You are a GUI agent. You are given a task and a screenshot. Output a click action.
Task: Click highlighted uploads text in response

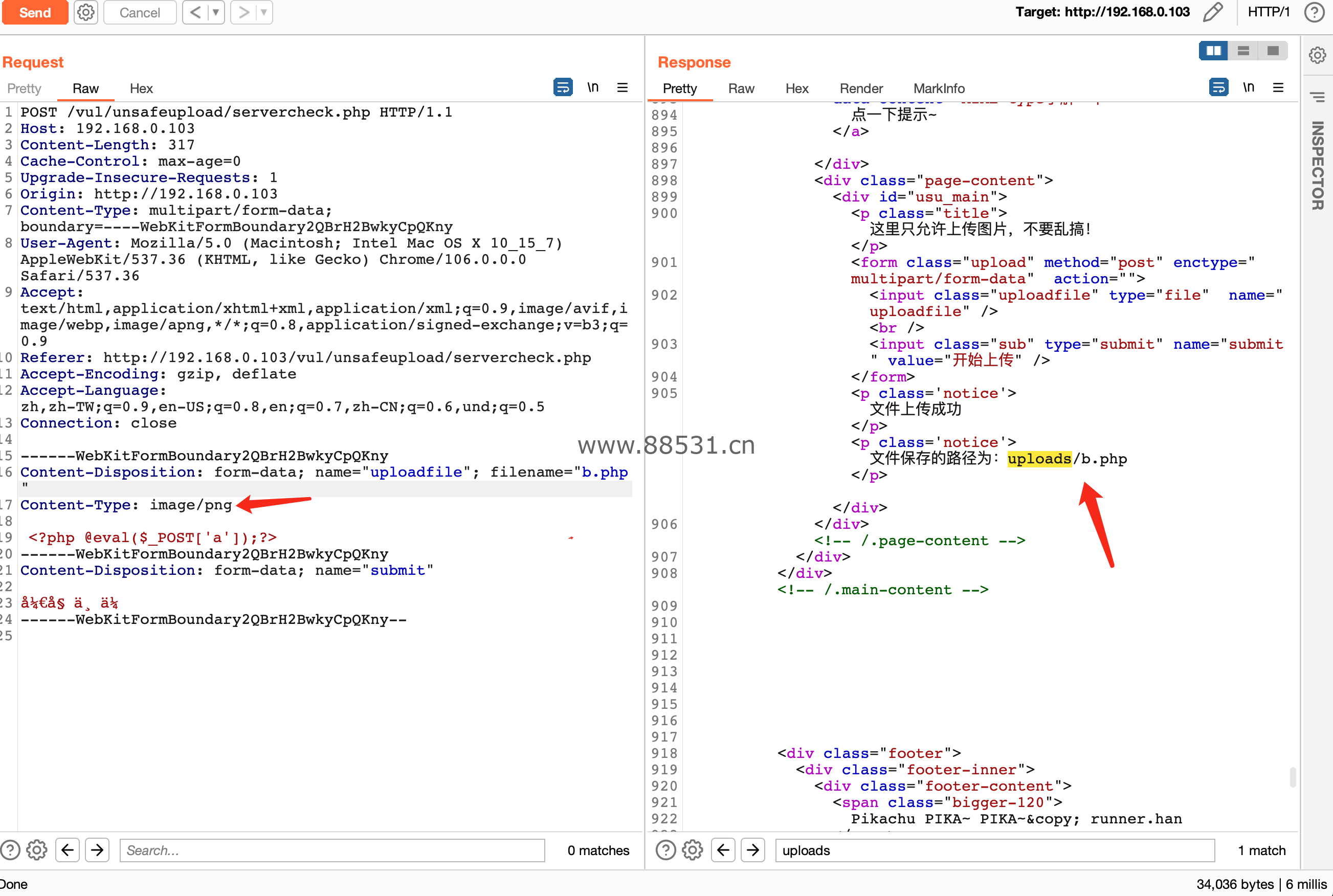coord(1039,459)
